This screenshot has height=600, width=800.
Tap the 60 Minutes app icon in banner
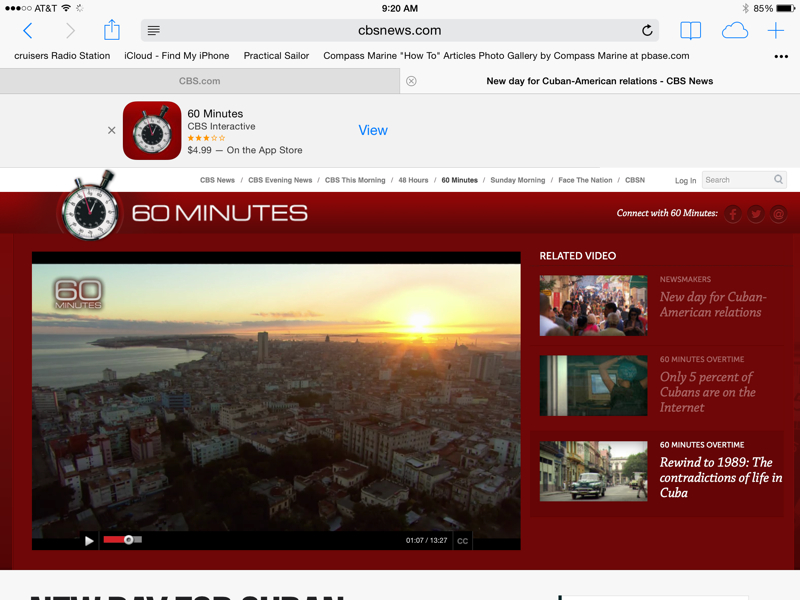pos(152,131)
